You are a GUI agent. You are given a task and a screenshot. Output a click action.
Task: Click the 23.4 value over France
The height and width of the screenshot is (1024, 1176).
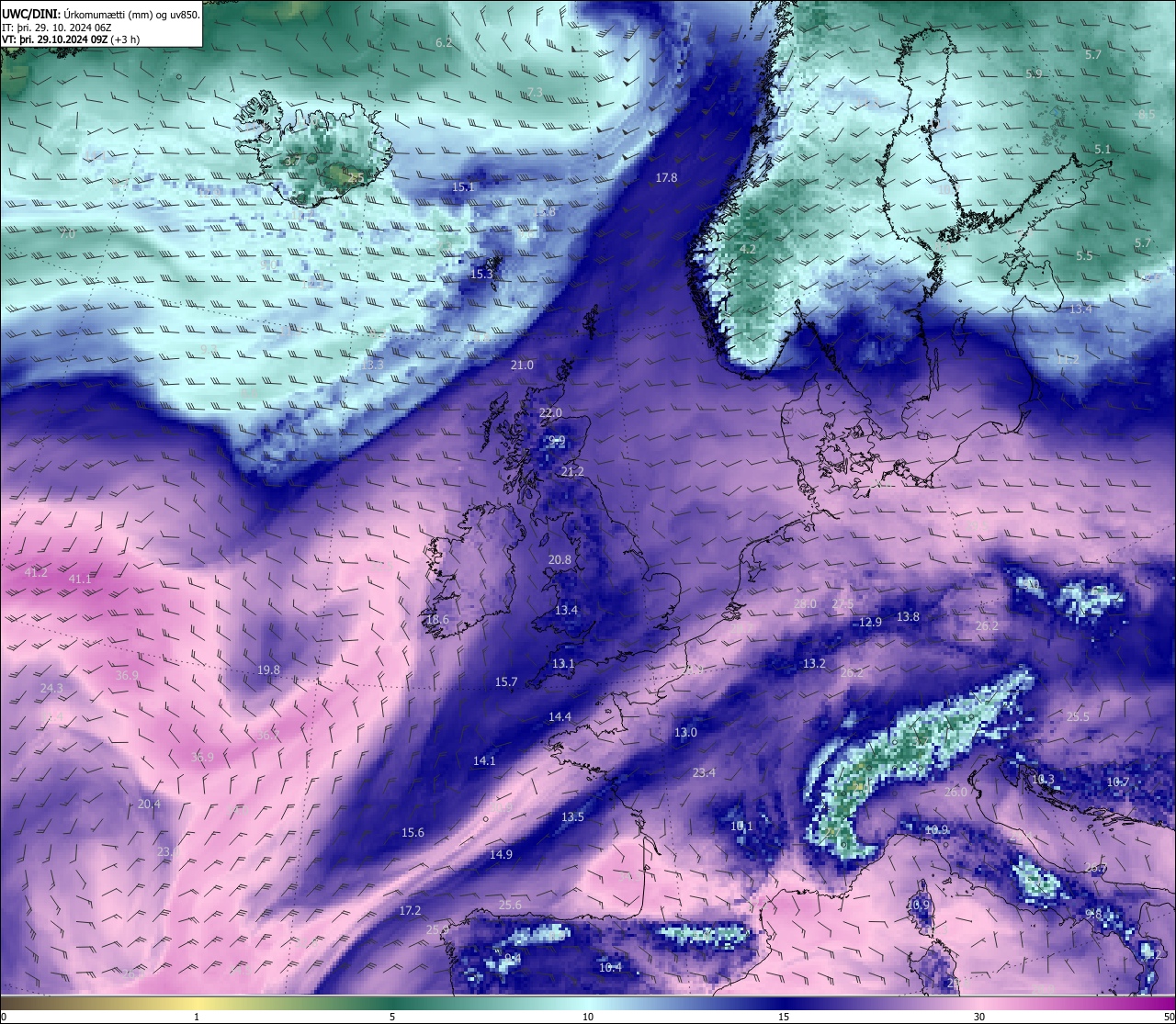coord(704,772)
